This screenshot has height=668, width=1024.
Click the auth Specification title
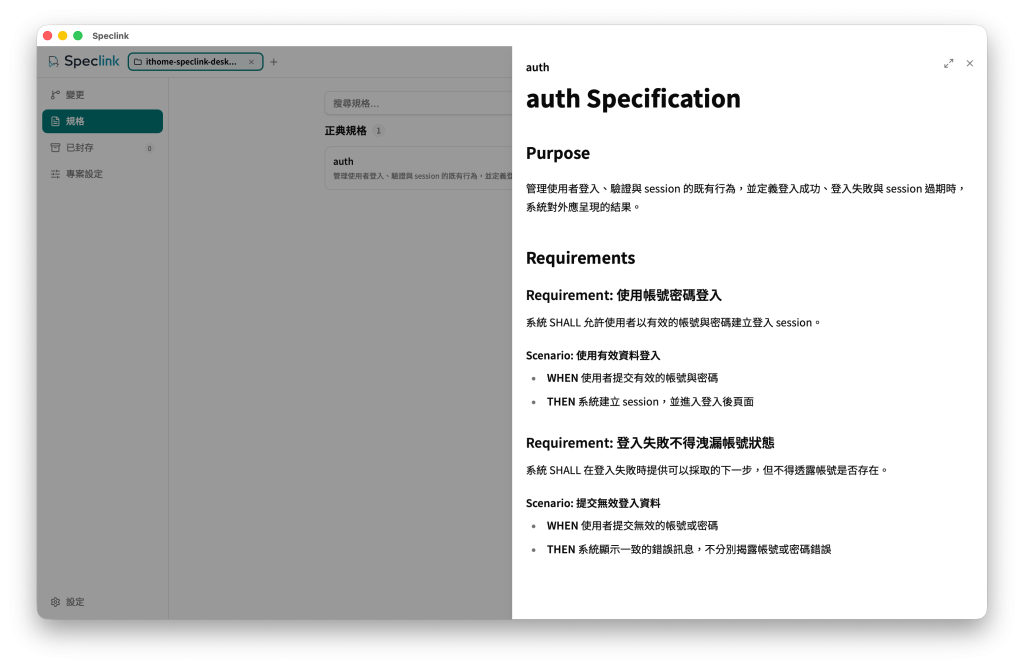633,99
